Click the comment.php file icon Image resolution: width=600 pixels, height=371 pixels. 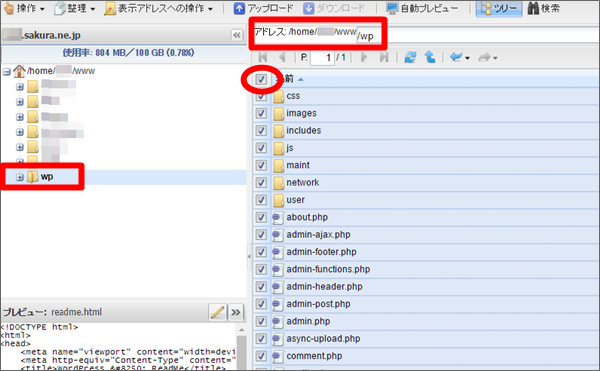pyautogui.click(x=277, y=356)
